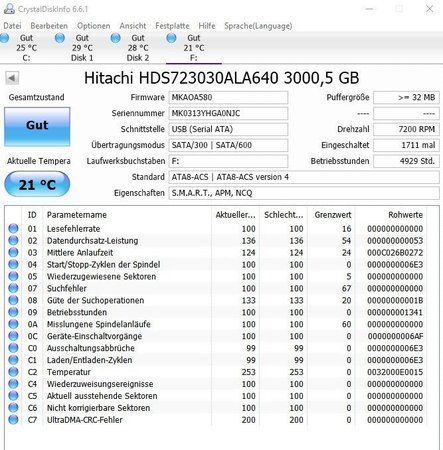This screenshot has width=443, height=450.
Task: Open the Festplatte menu
Action: [x=172, y=26]
